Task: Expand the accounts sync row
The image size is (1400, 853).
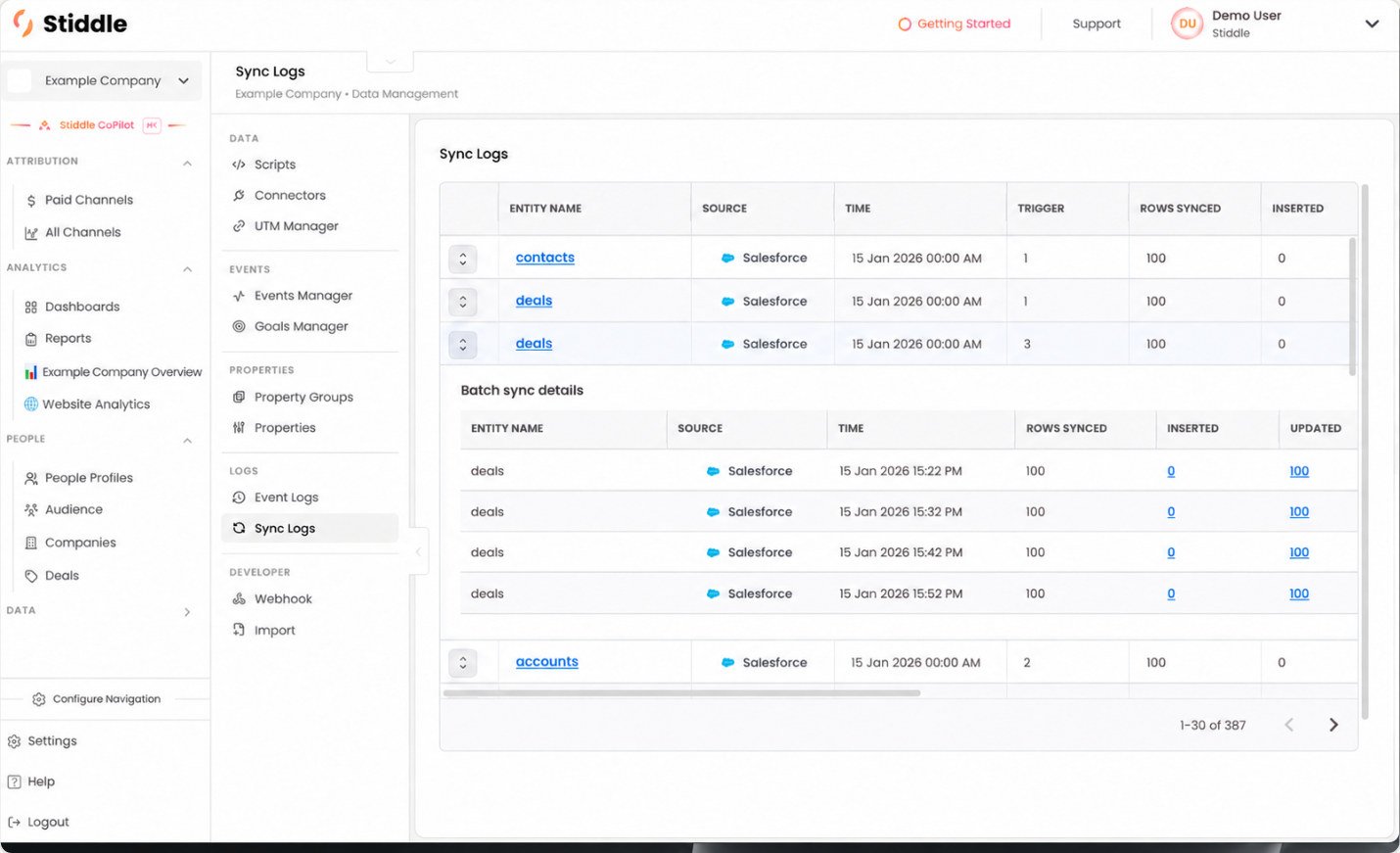Action: click(463, 663)
